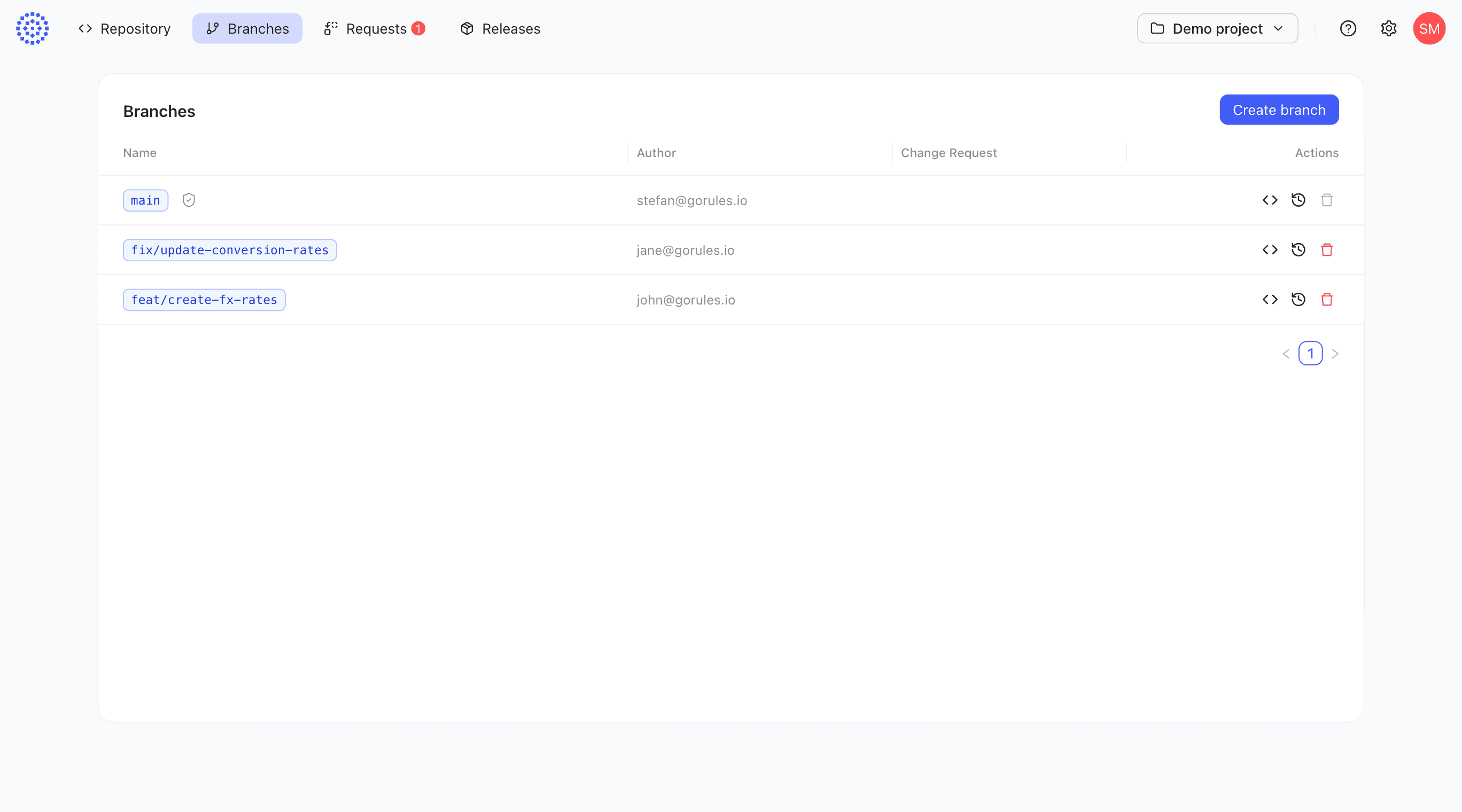Click the protected shield icon beside main
Image resolution: width=1462 pixels, height=812 pixels.
(189, 200)
